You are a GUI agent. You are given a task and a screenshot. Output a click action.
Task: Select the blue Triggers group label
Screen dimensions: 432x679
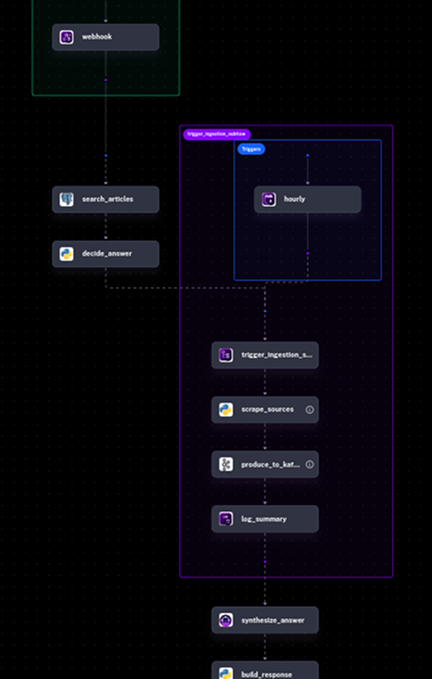coord(251,149)
